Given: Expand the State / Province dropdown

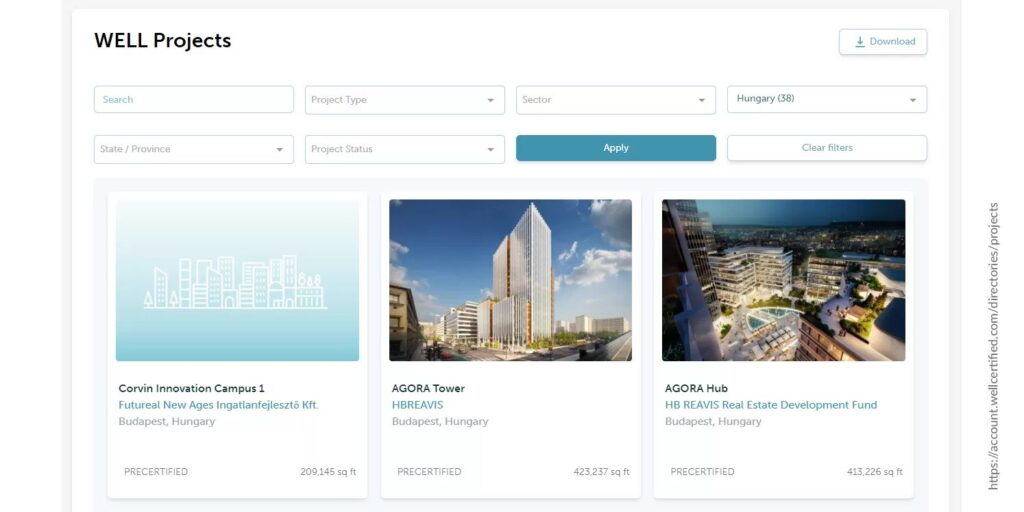Looking at the screenshot, I should pyautogui.click(x=193, y=149).
